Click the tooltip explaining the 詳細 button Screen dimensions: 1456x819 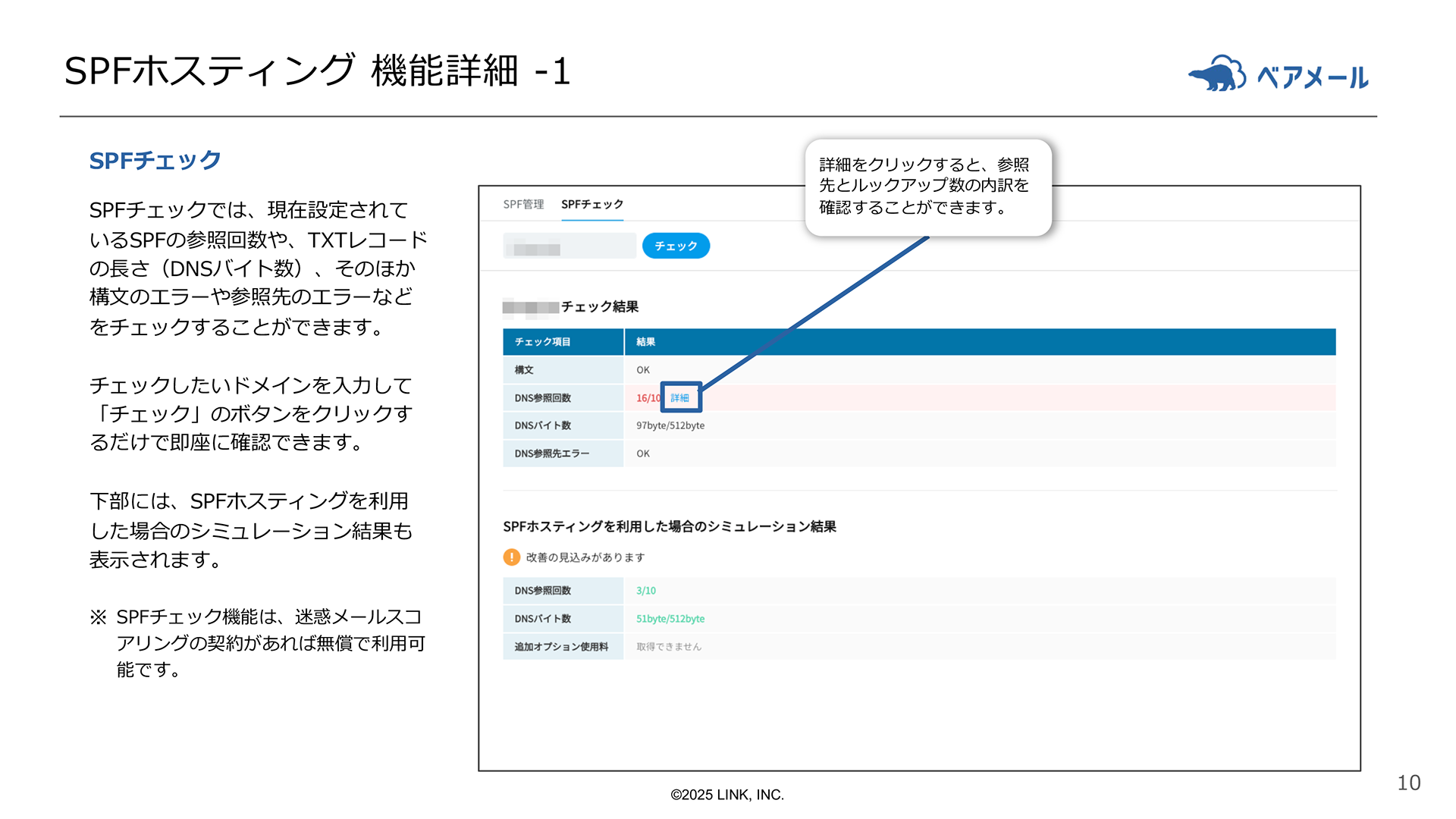tap(927, 188)
